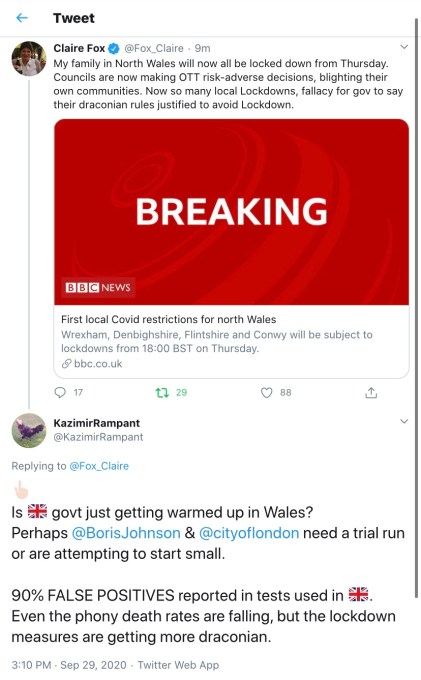Open the @BorisJohnson mention
Screen dimensions: 421x680
coord(126,533)
